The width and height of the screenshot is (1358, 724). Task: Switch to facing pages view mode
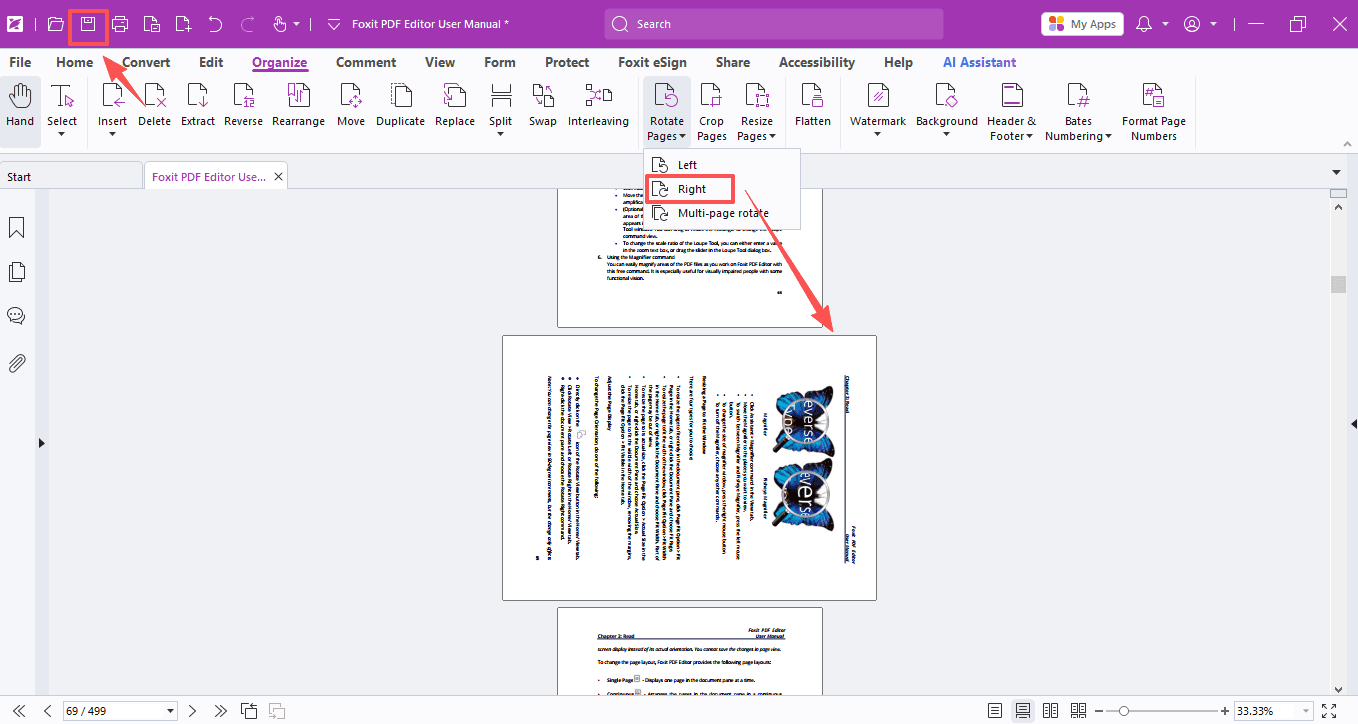[1050, 711]
